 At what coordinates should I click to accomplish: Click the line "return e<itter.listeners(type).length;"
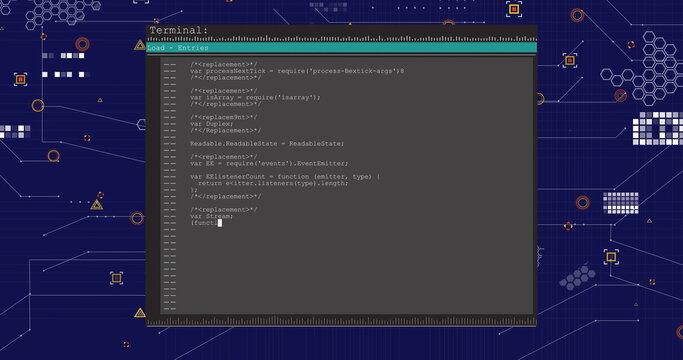point(273,183)
